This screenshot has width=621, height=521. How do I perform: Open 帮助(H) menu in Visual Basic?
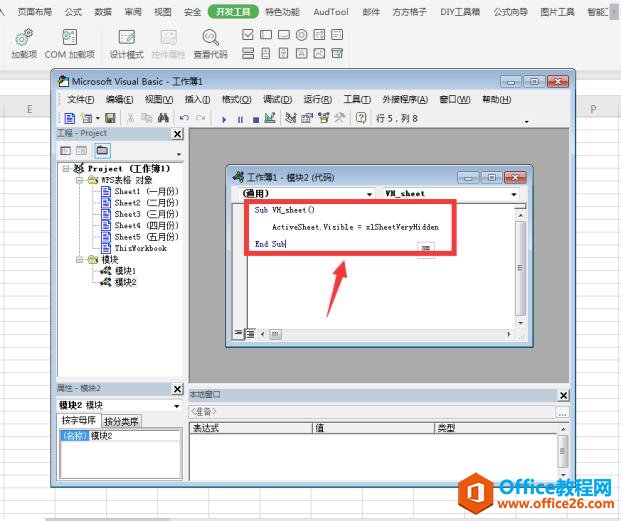click(x=496, y=99)
